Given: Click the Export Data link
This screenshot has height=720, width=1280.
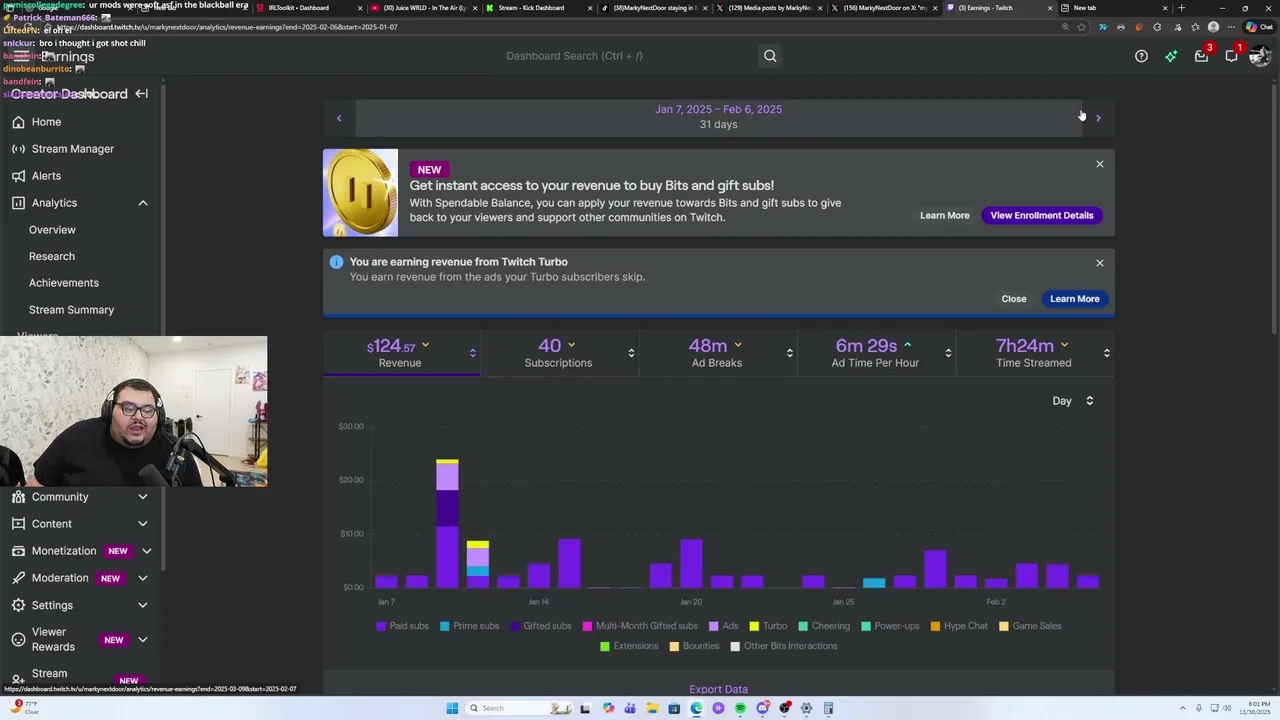Looking at the screenshot, I should pyautogui.click(x=718, y=689).
